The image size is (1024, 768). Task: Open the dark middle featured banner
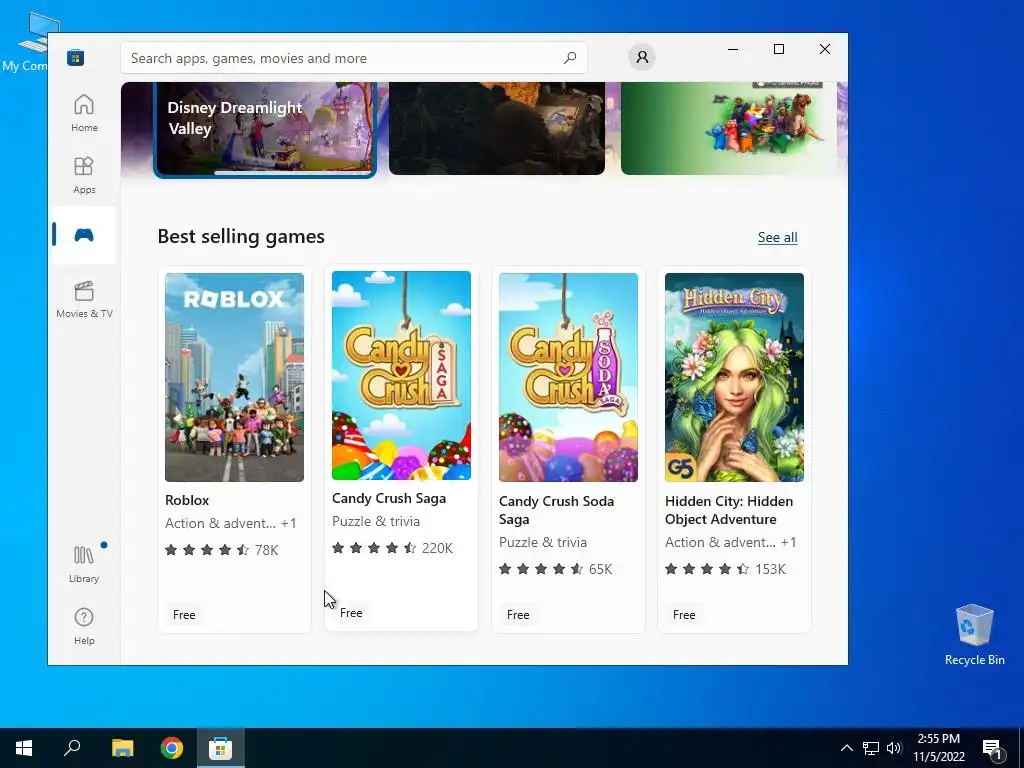click(x=497, y=128)
